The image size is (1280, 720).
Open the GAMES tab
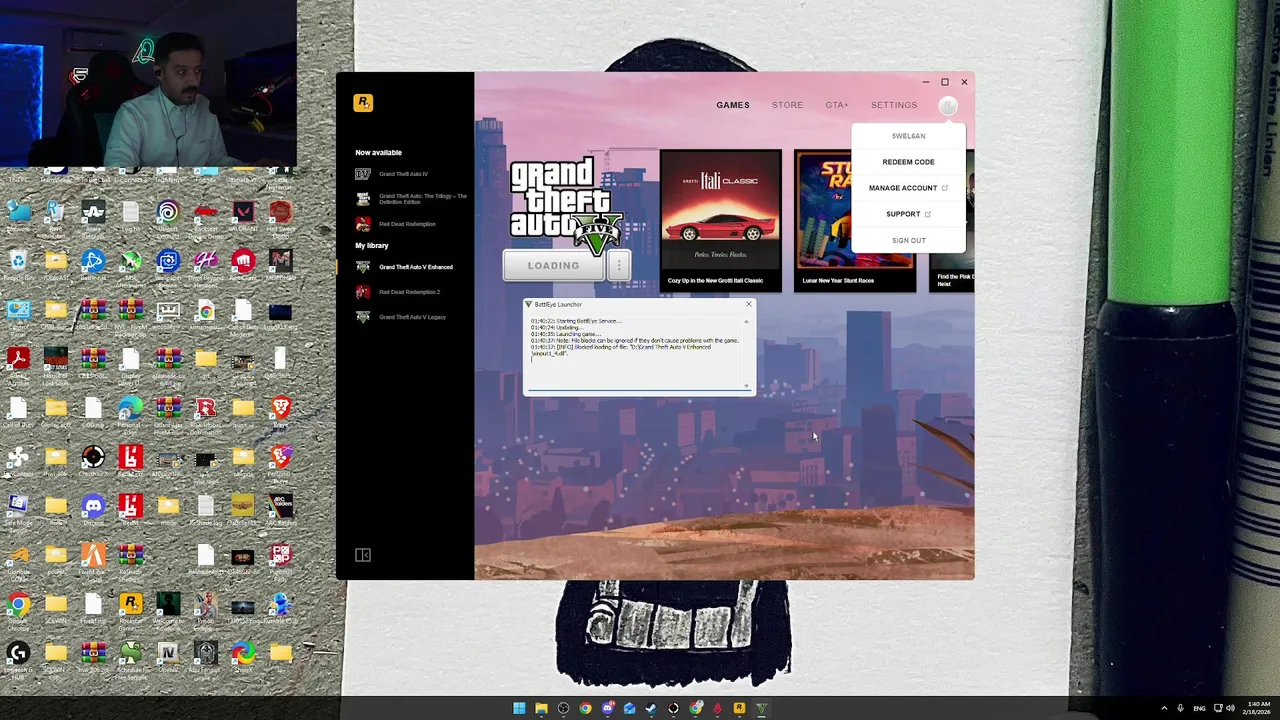click(732, 105)
